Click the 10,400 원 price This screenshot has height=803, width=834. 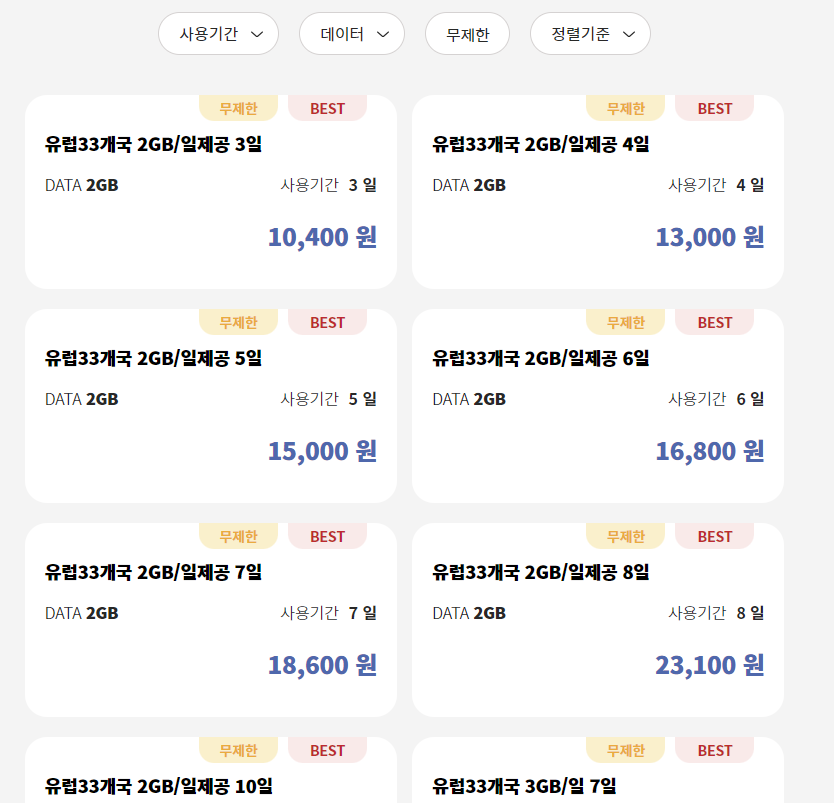pos(321,237)
